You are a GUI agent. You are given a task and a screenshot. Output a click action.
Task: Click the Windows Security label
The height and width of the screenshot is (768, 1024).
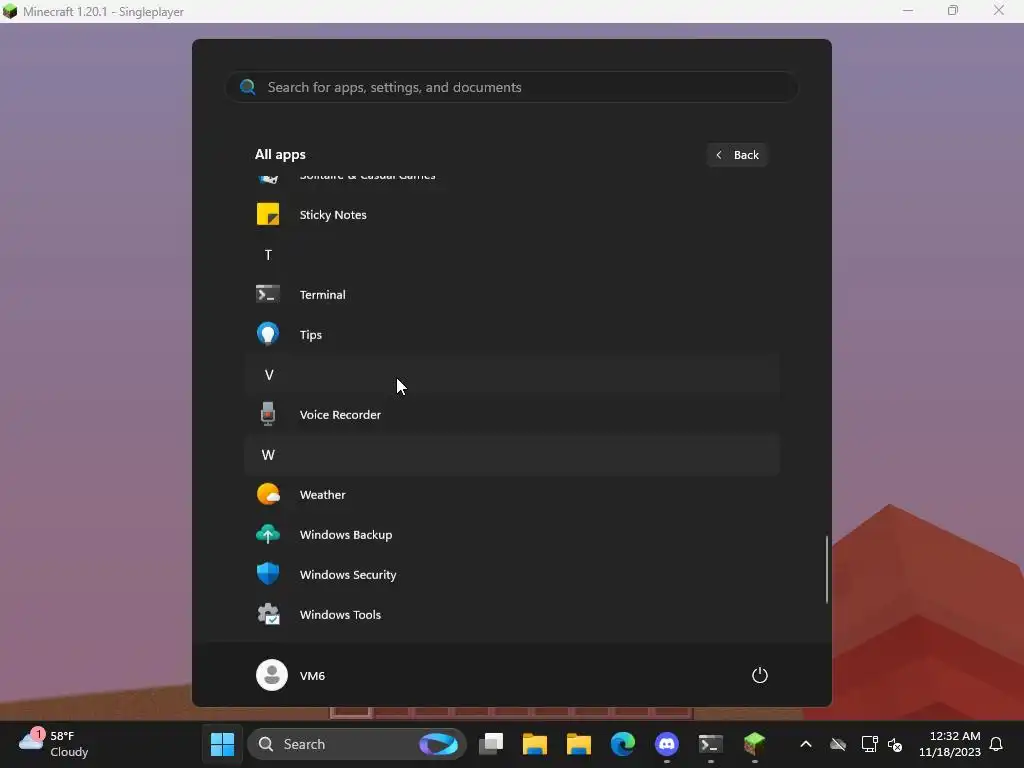point(348,575)
